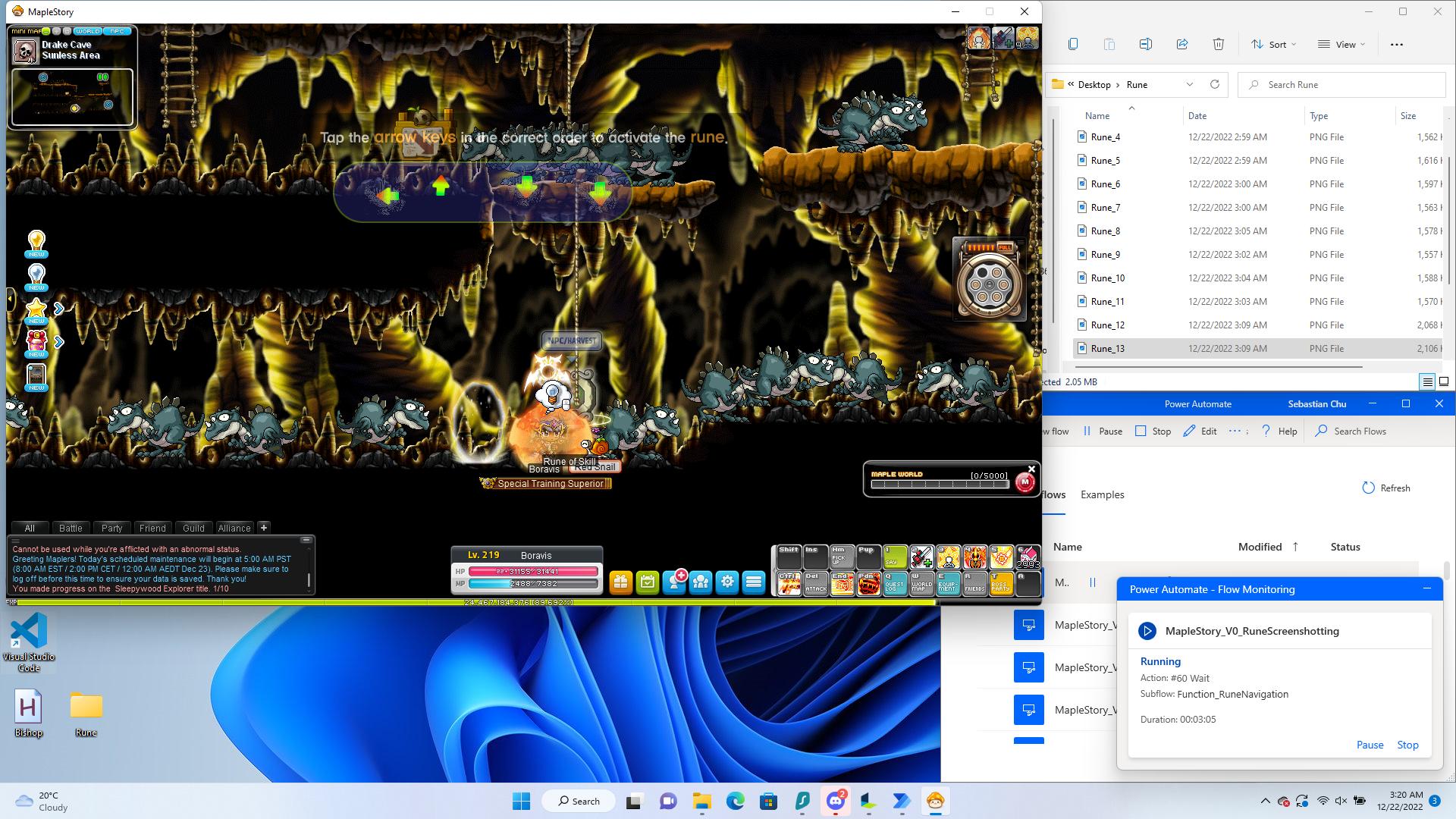This screenshot has height=819, width=1456.
Task: Click Stop in Flow Monitoring popup
Action: [1407, 745]
